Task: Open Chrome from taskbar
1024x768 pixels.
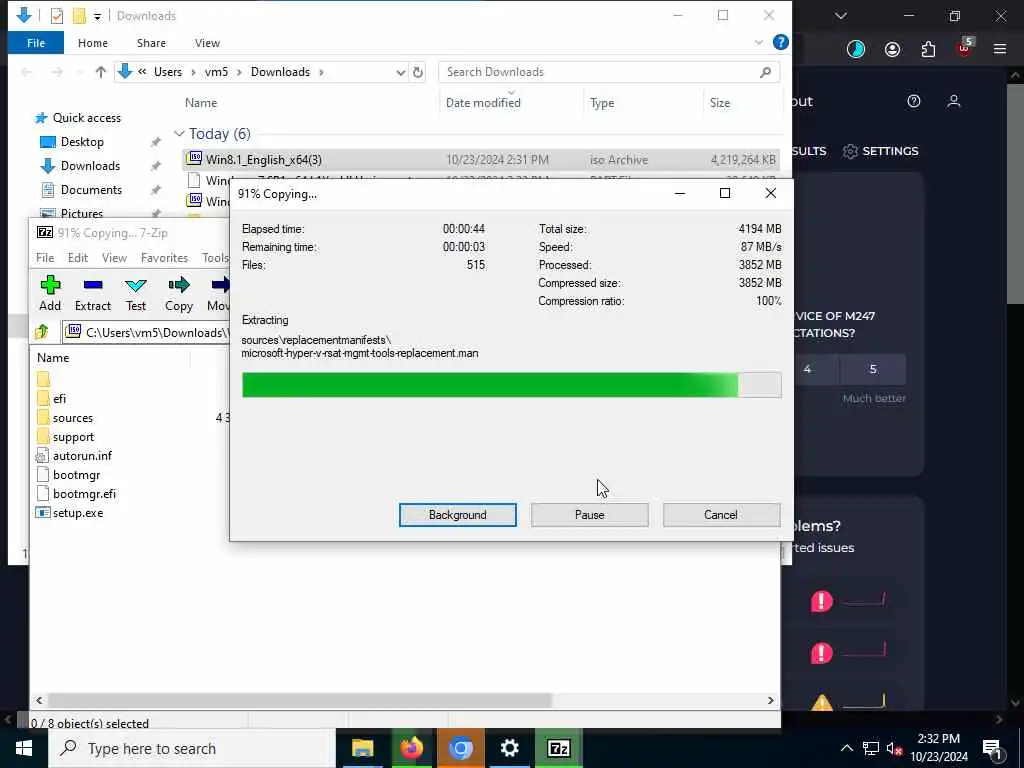Action: 460,748
